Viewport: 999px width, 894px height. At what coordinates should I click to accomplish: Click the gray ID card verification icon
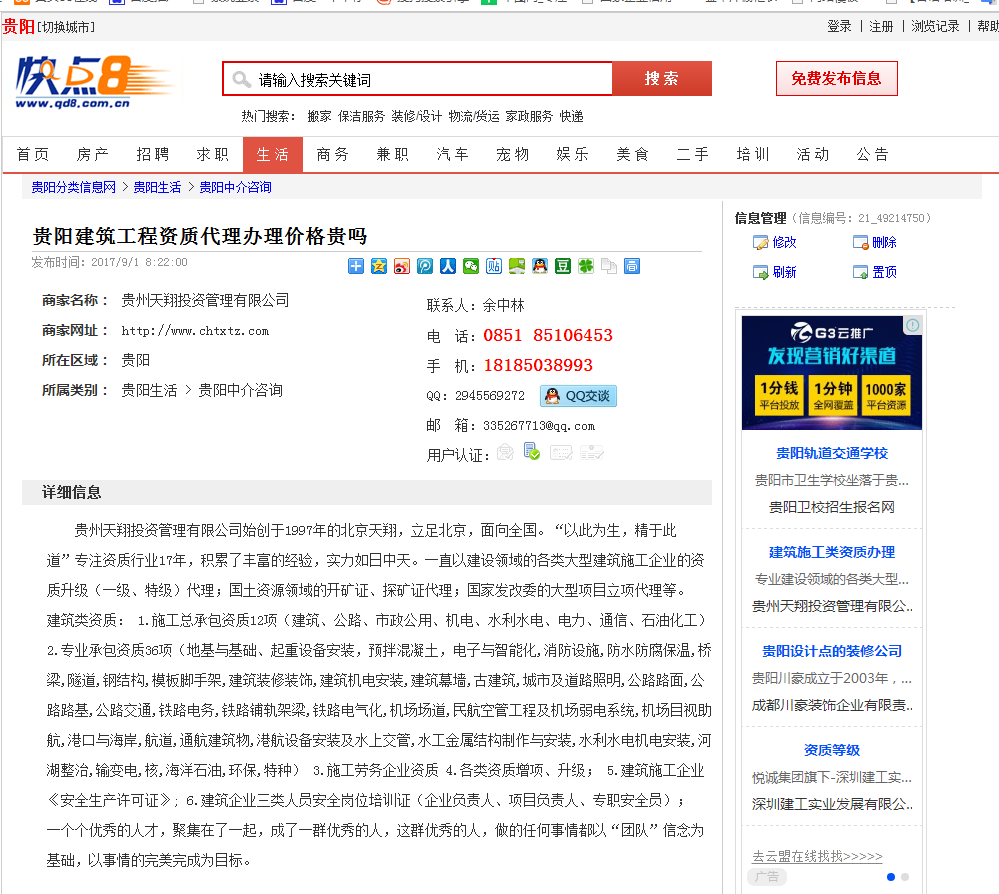tap(592, 453)
